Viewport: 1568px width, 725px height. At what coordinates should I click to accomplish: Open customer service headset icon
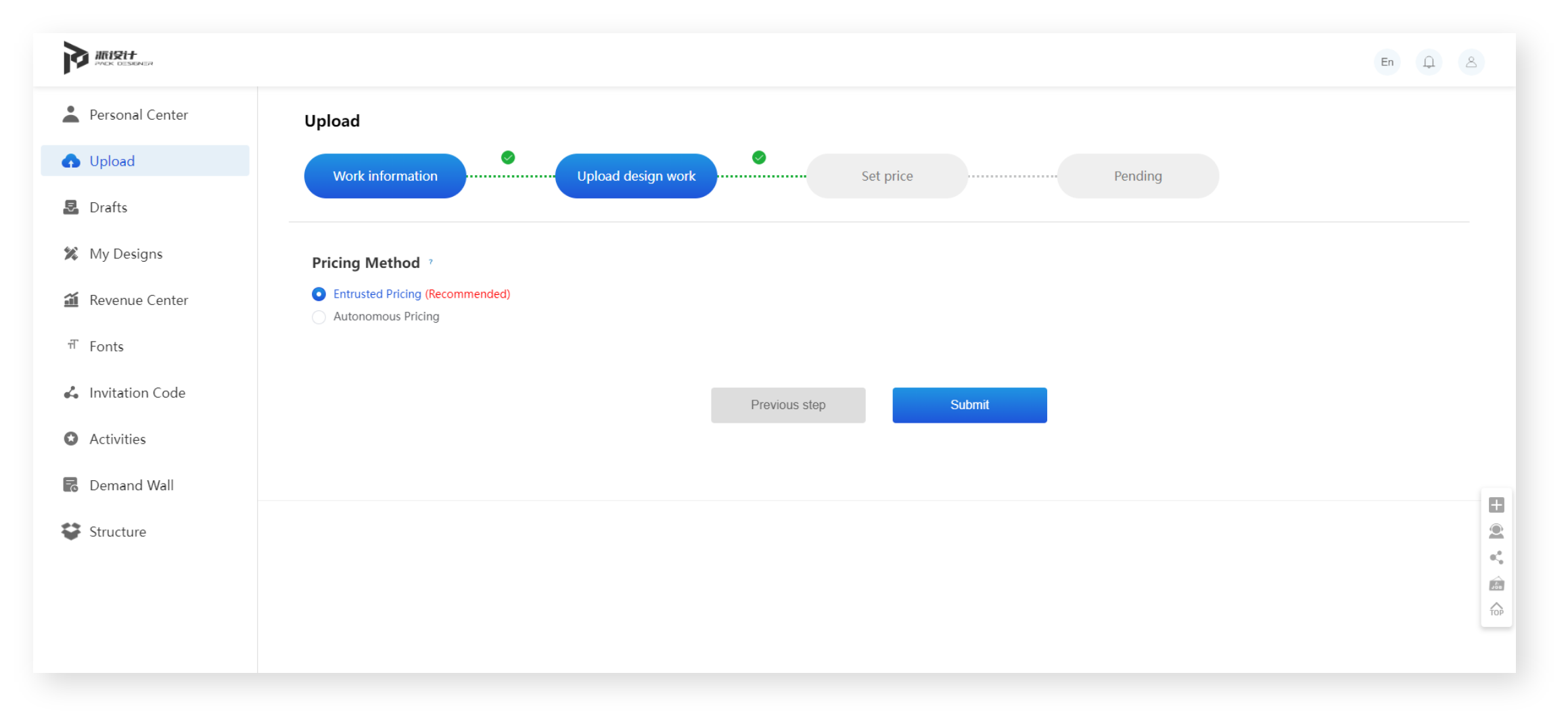click(x=1496, y=532)
